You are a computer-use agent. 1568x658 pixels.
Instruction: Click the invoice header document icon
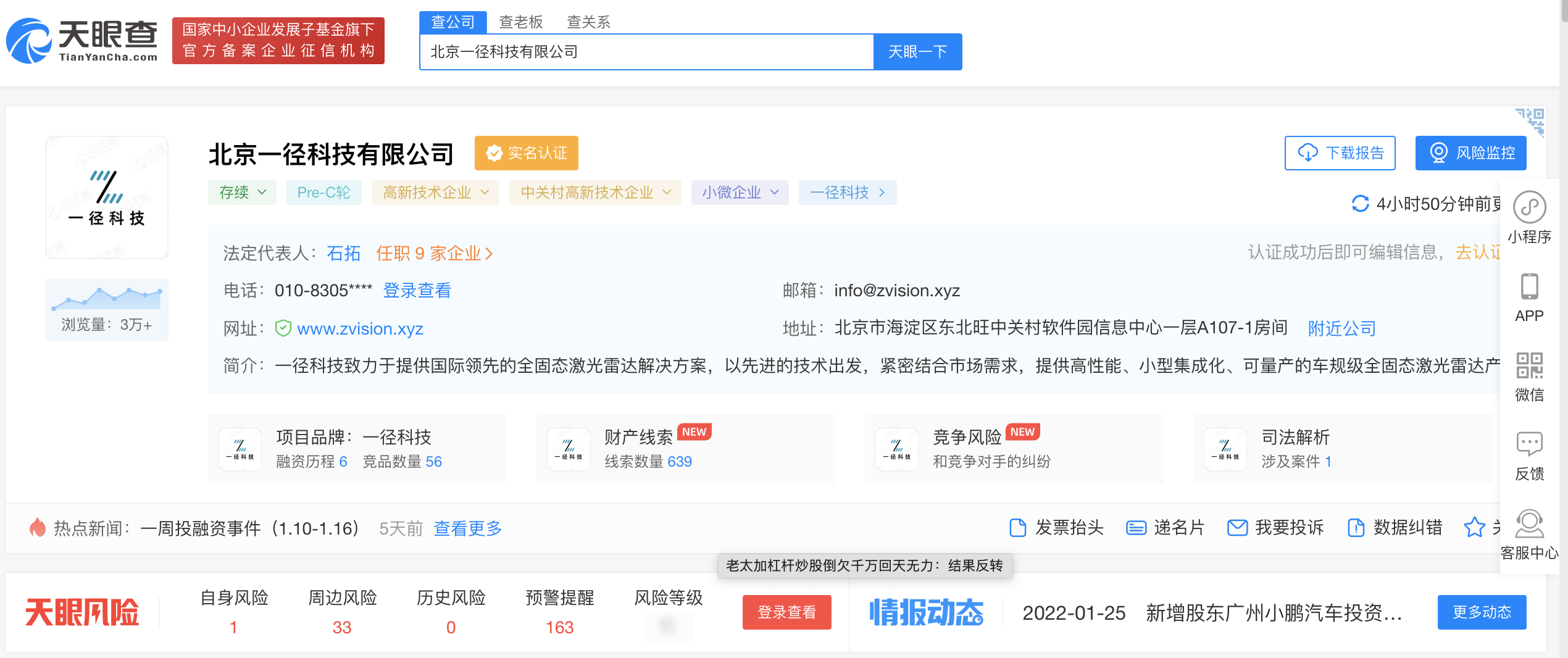[1017, 528]
